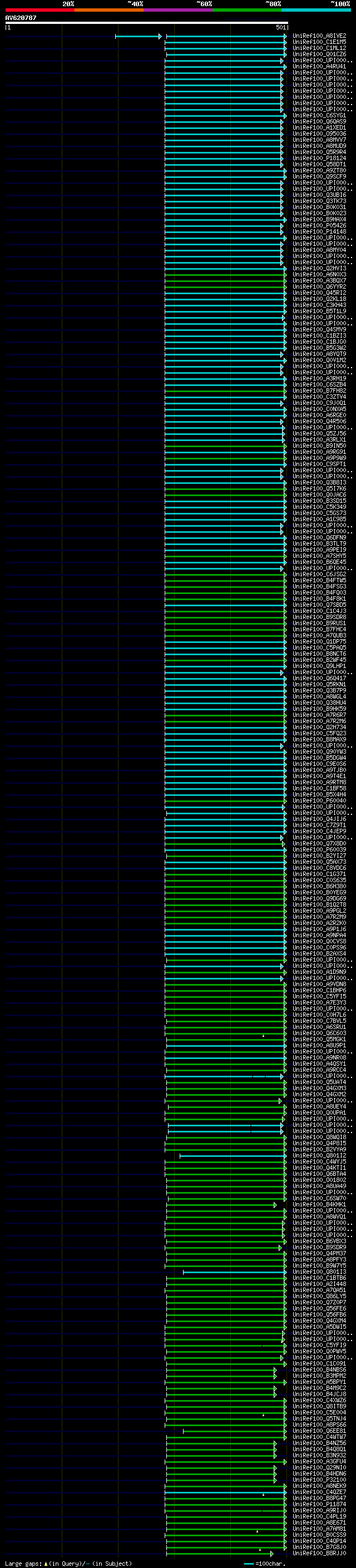Select hit label UniRef100_B4FSG3
Viewport: 356px width, 1568px height.
pos(319,586)
